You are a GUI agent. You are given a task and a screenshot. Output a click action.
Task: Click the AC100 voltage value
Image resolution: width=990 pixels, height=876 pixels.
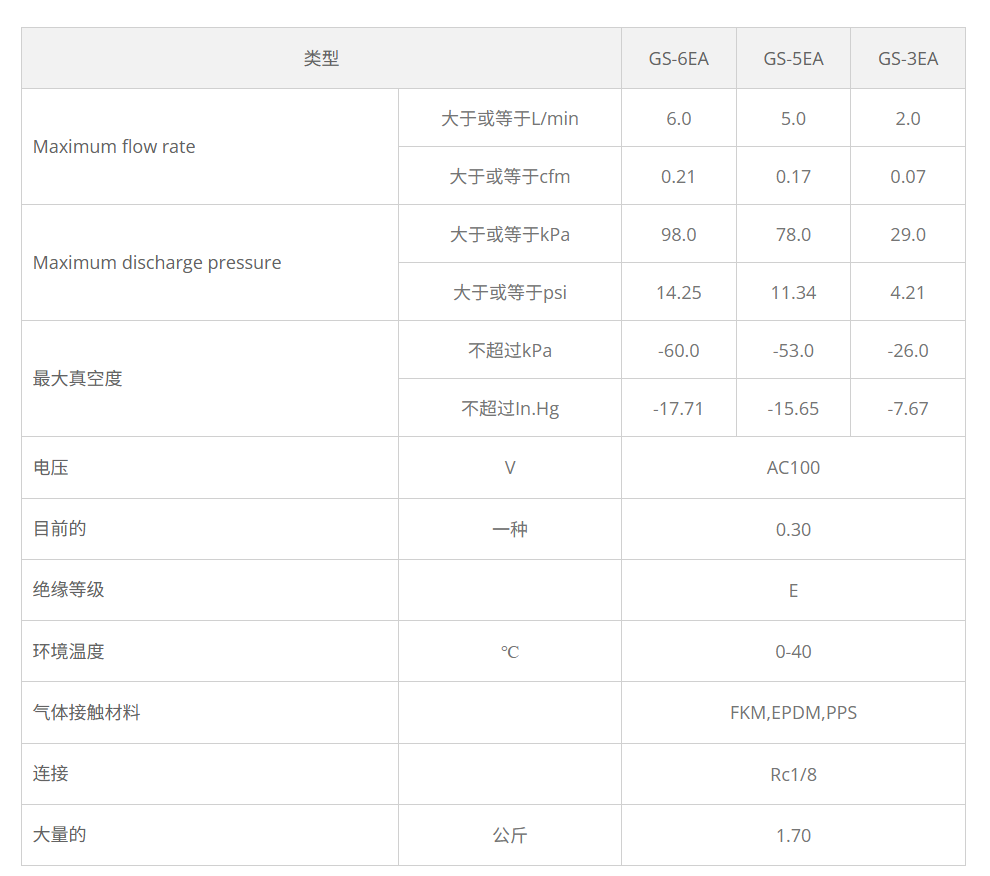coord(793,467)
